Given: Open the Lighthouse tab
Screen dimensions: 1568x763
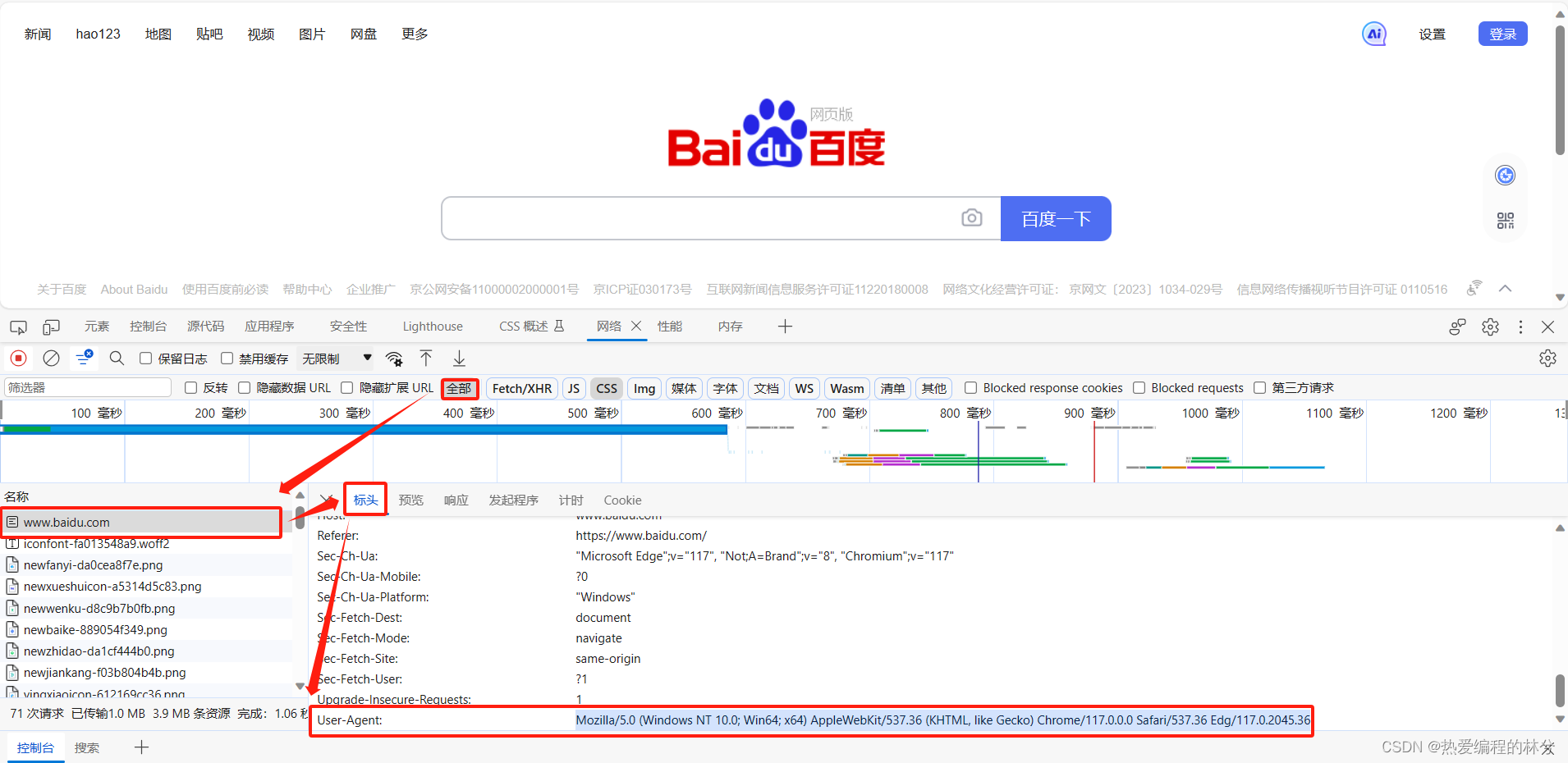Looking at the screenshot, I should click(433, 327).
